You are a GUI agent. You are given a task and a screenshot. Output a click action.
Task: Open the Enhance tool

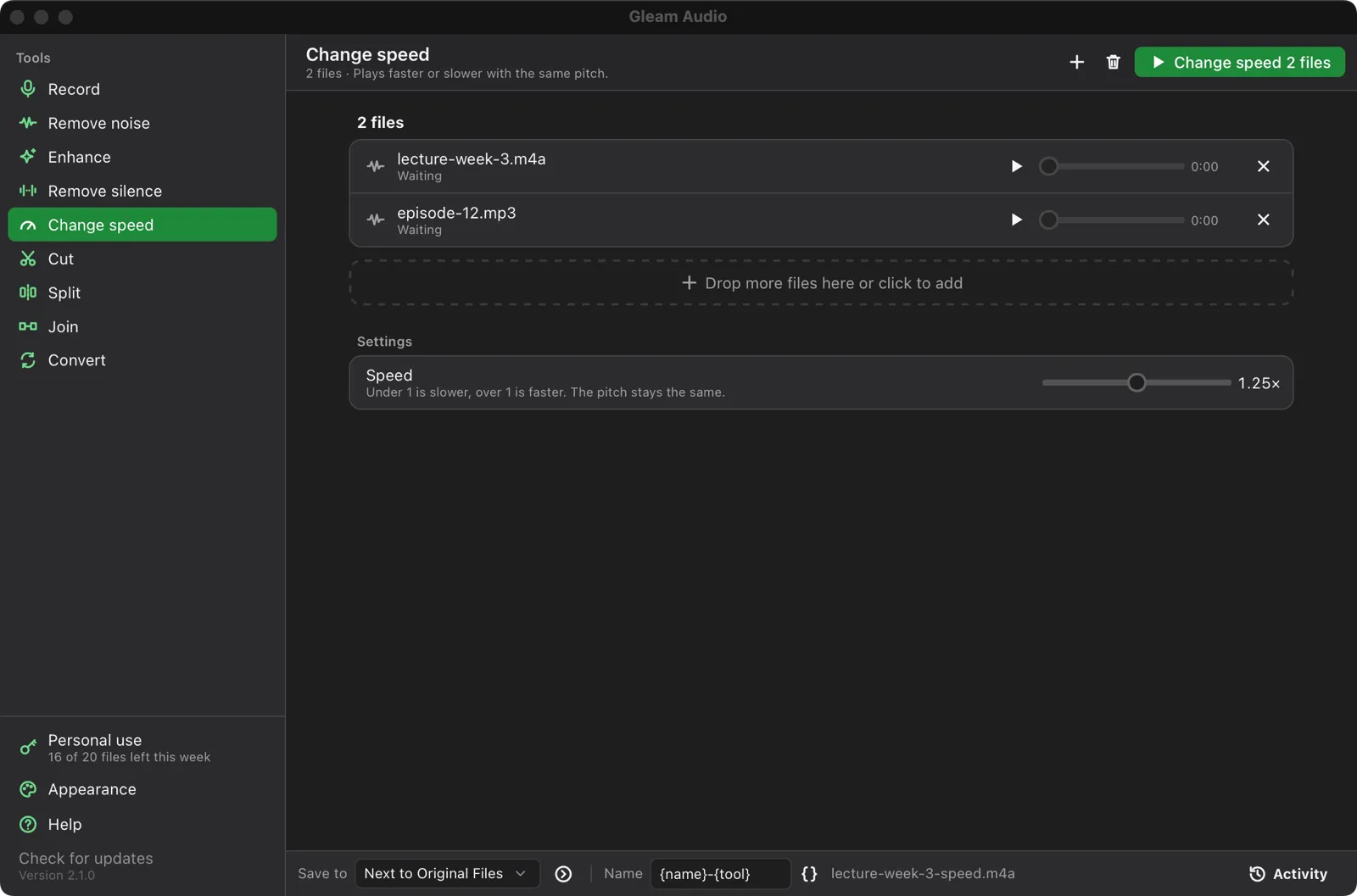[x=142, y=157]
